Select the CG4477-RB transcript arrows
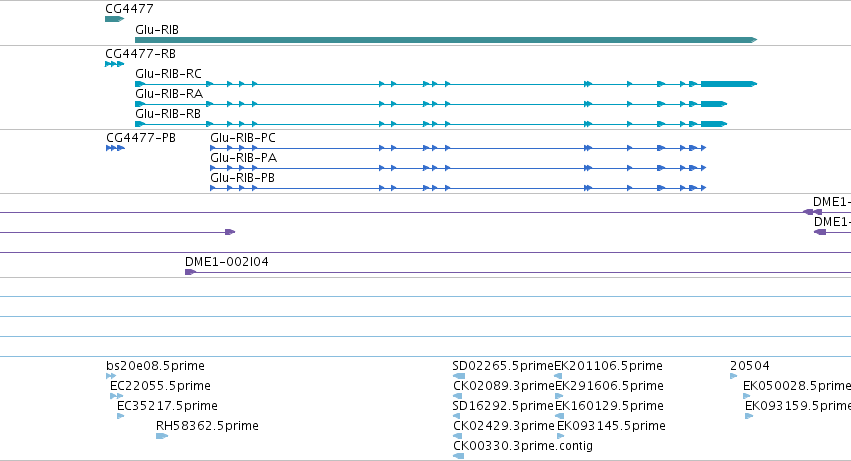Screen dimensions: 851x461 click(x=115, y=64)
